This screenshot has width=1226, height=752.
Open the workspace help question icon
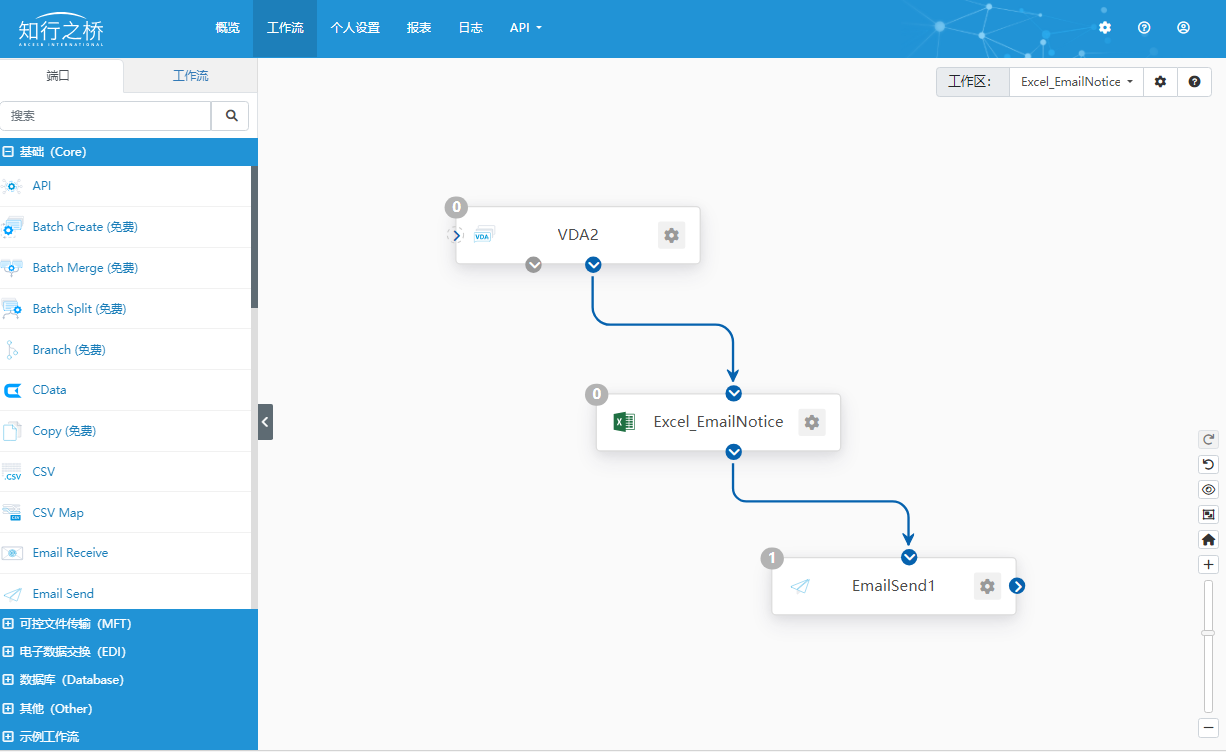[1194, 82]
